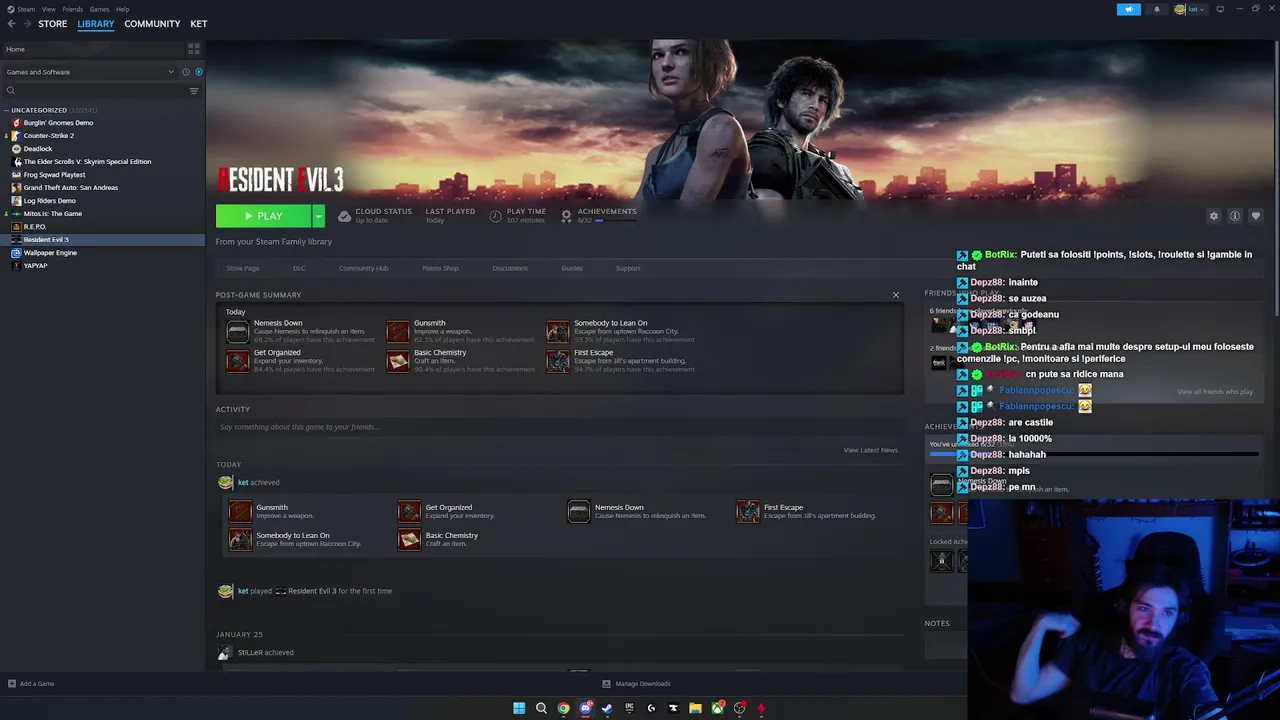The width and height of the screenshot is (1280, 720).
Task: Click the green PLAY button
Action: pyautogui.click(x=263, y=216)
